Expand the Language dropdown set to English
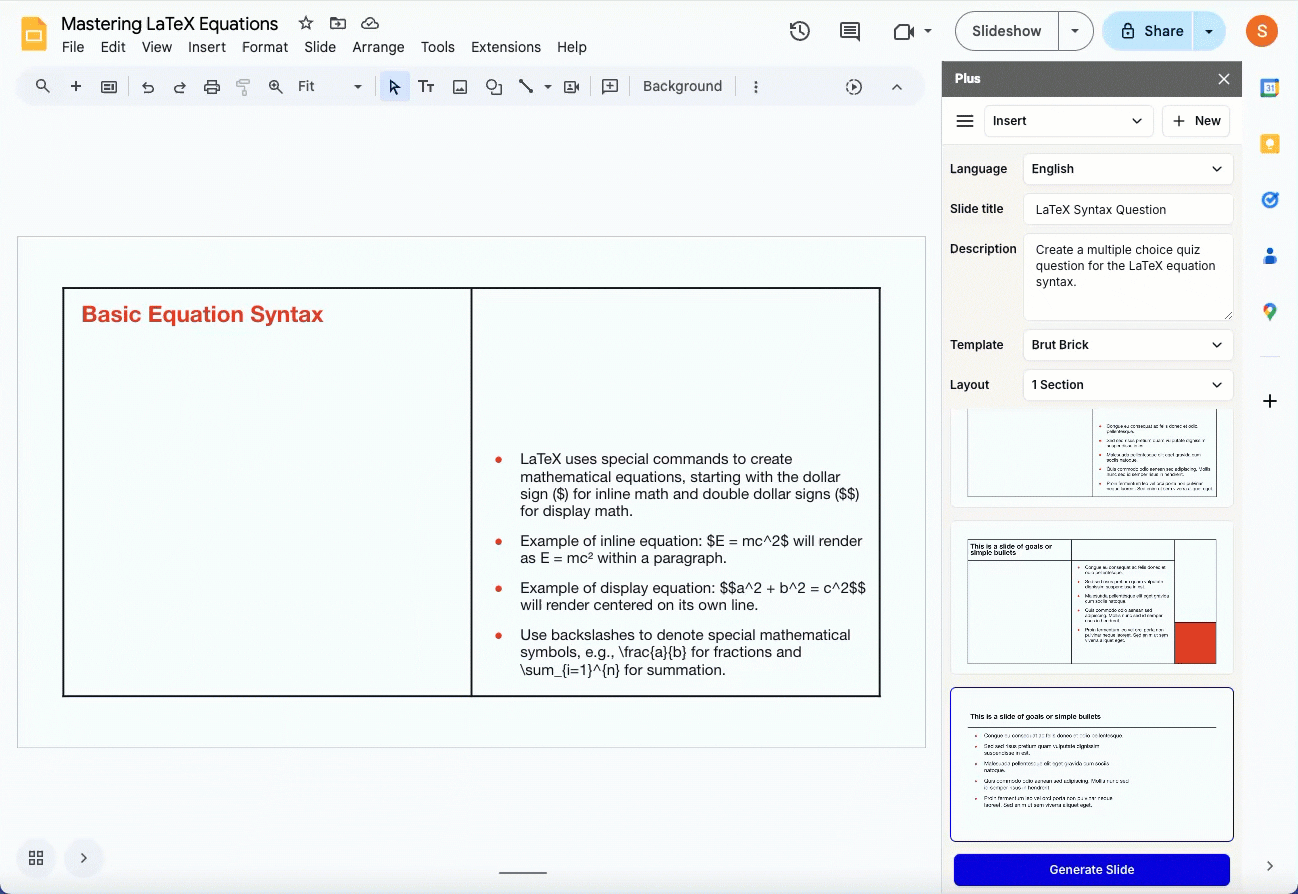Image resolution: width=1298 pixels, height=894 pixels. [x=1127, y=169]
